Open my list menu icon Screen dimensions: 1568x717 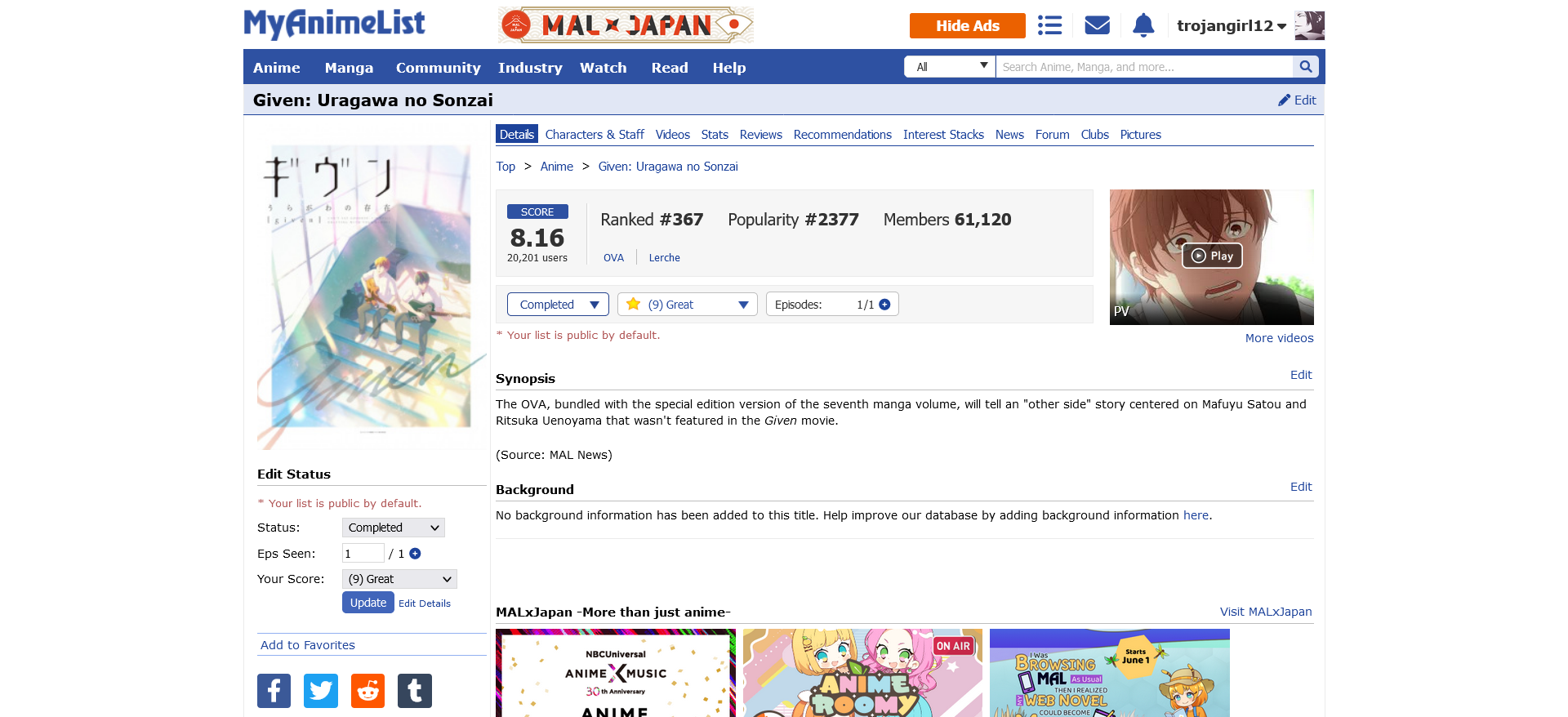point(1049,25)
